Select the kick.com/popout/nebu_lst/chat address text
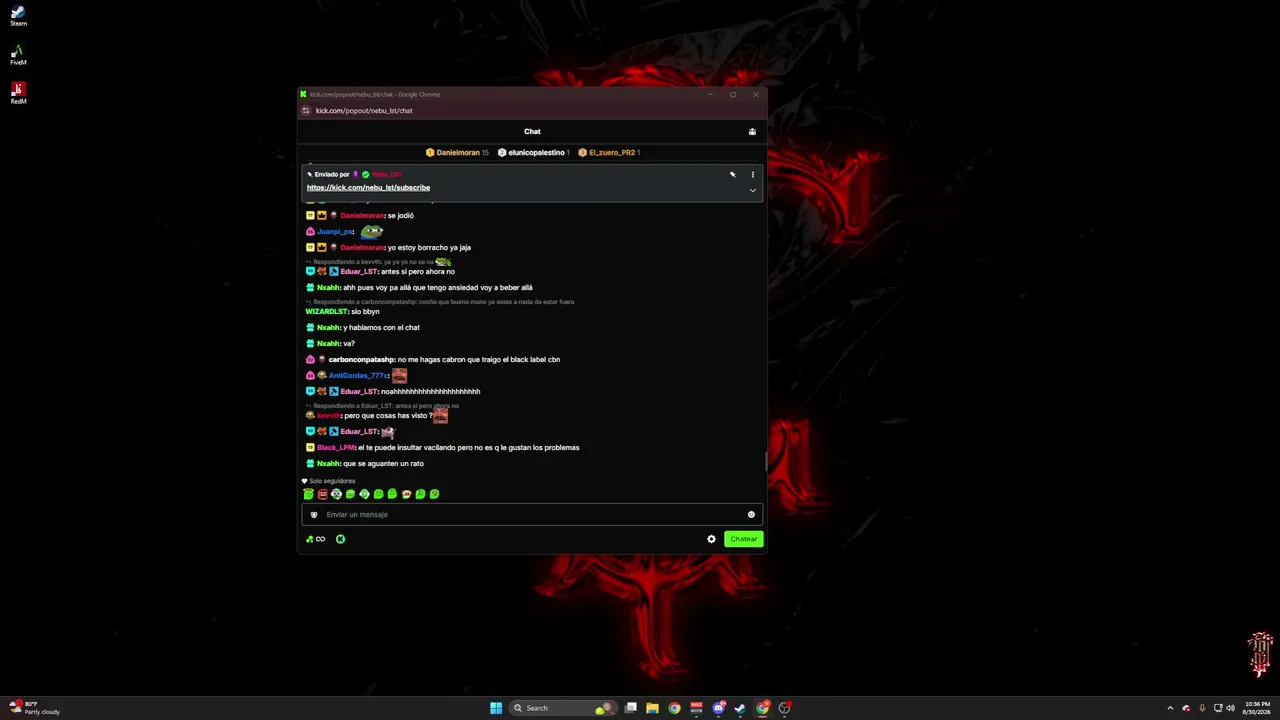Screen dimensions: 1280x720 pos(364,110)
